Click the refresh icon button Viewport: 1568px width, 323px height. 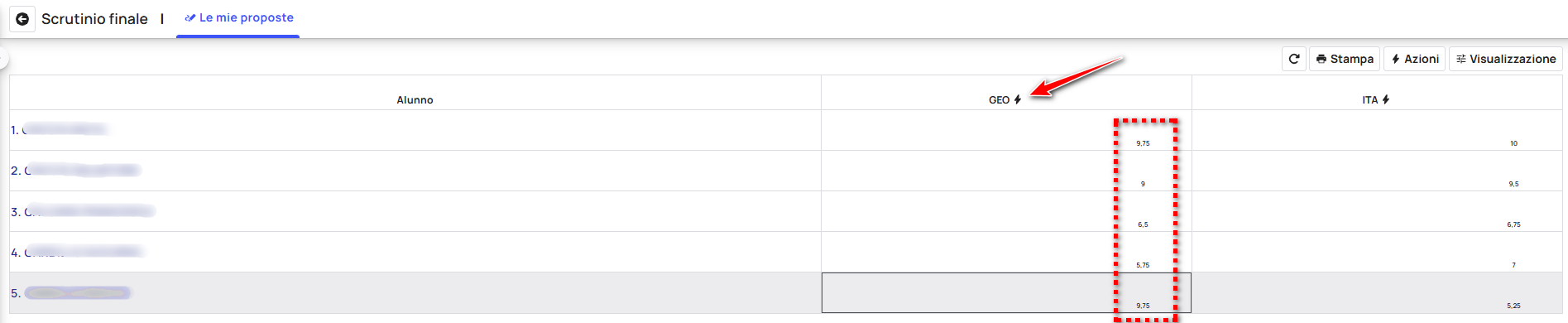tap(1294, 59)
